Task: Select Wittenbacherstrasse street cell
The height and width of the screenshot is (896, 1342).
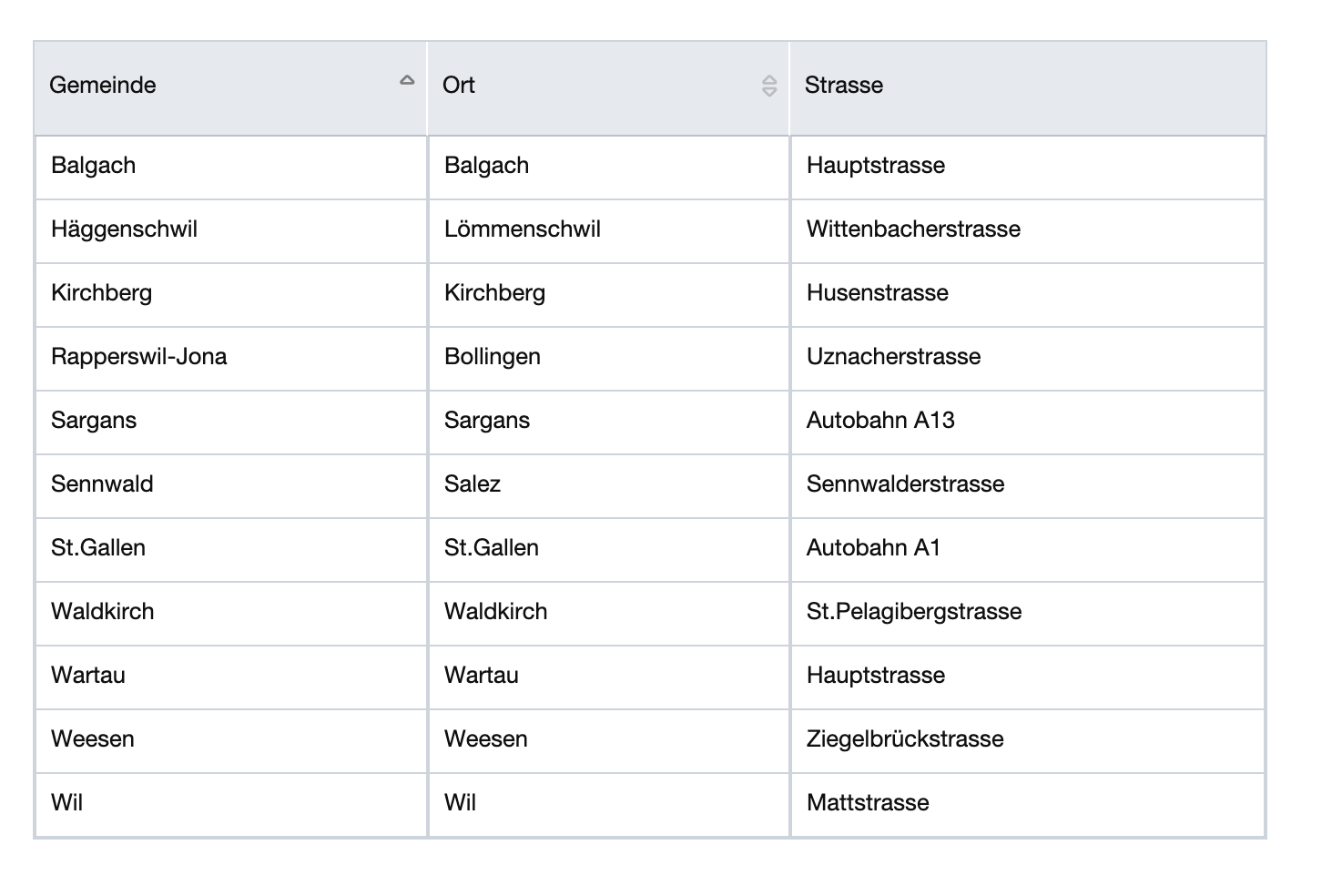Action: tap(913, 229)
